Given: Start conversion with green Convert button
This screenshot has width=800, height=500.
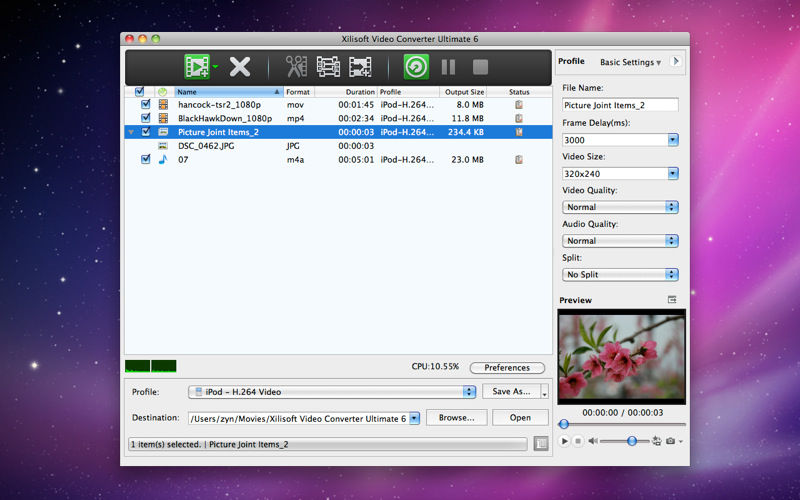Looking at the screenshot, I should click(416, 67).
